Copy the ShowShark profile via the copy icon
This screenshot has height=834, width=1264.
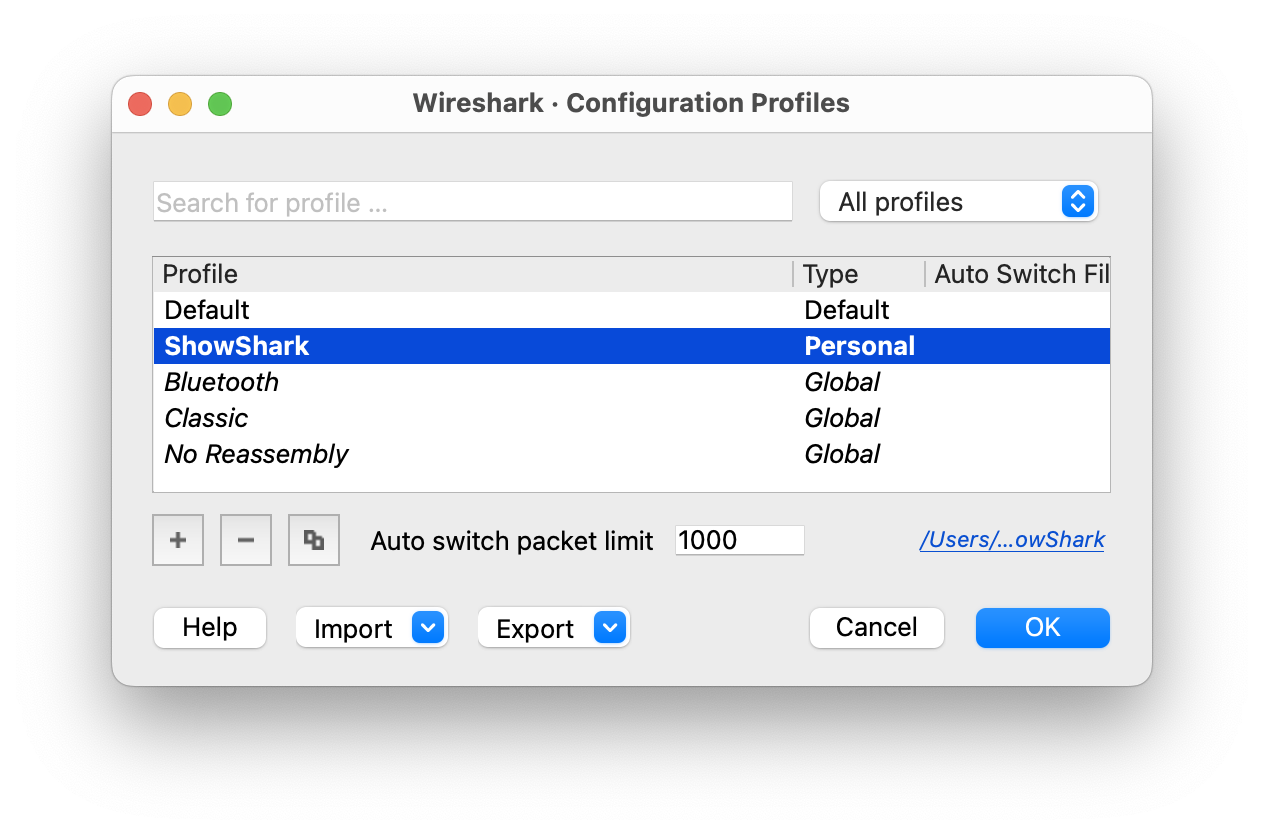[x=313, y=539]
